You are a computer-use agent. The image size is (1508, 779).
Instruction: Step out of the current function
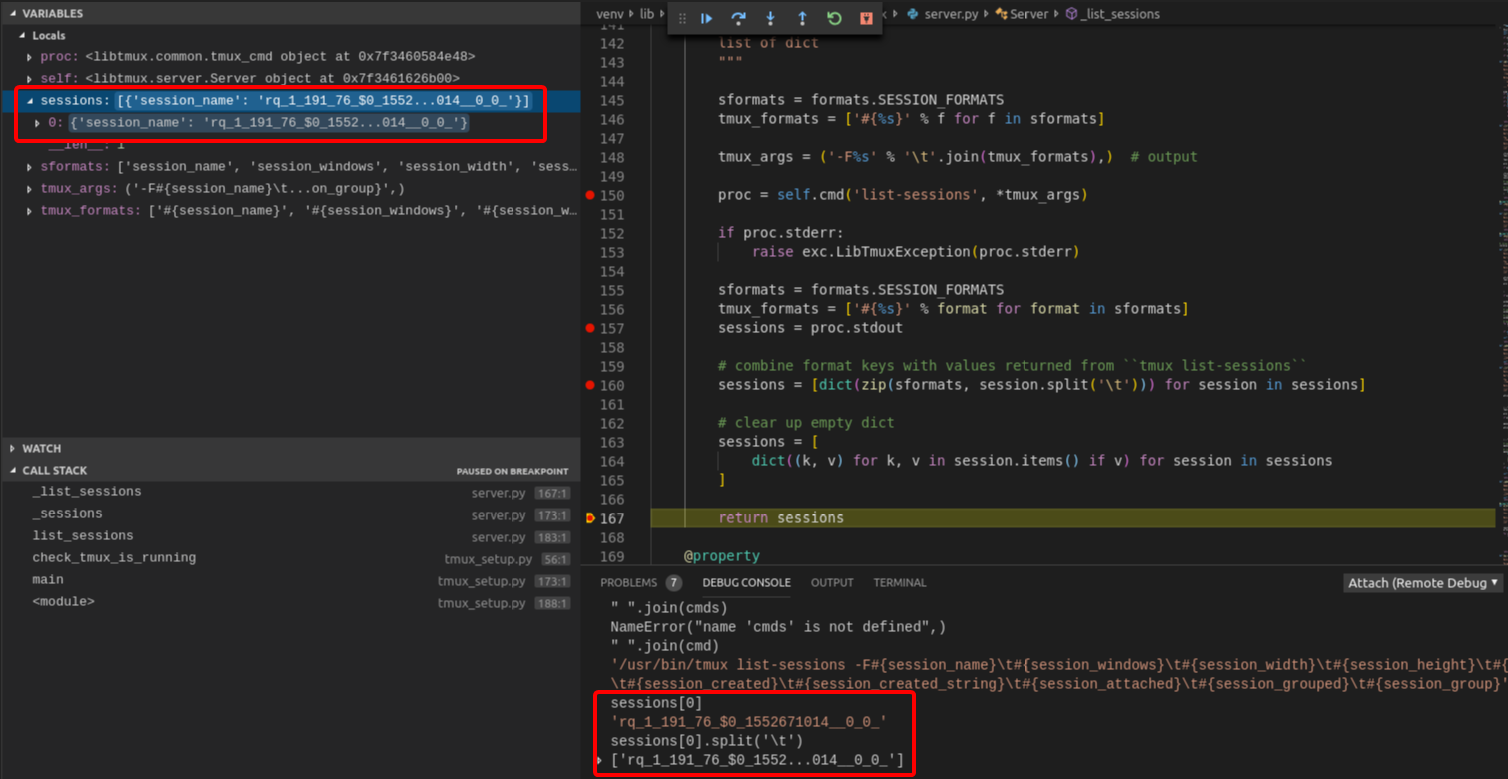point(802,18)
